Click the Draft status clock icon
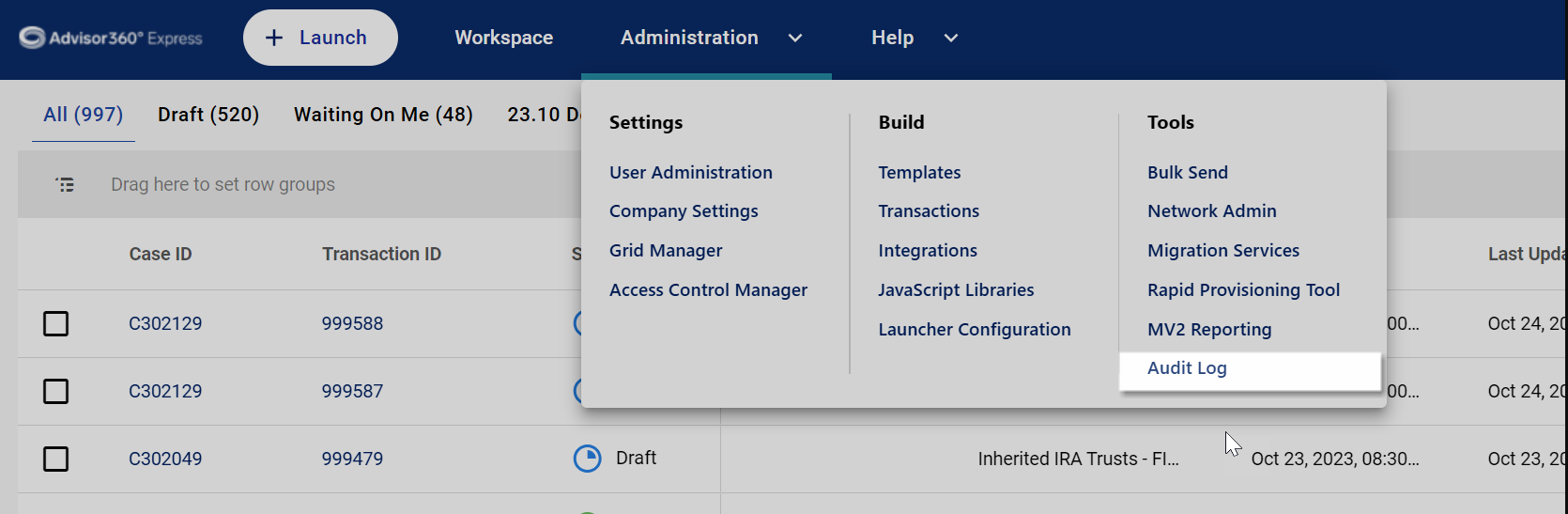 click(588, 459)
